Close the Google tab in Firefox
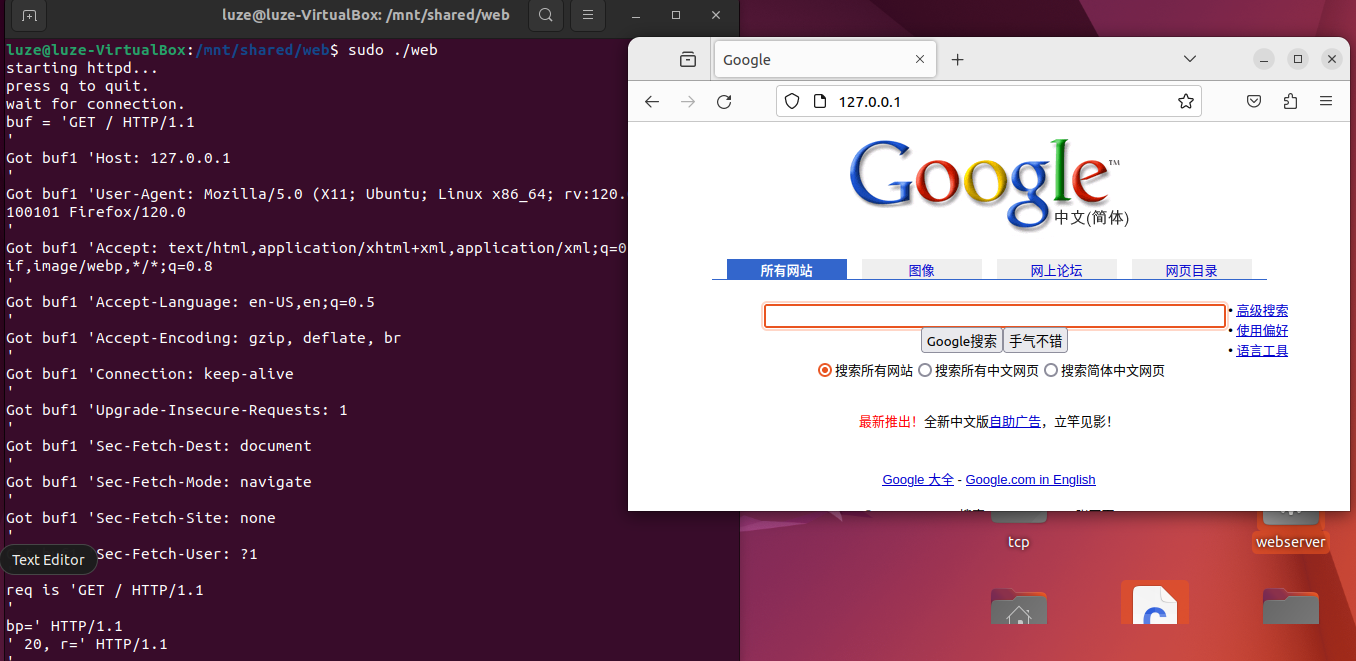1356x661 pixels. pos(920,60)
